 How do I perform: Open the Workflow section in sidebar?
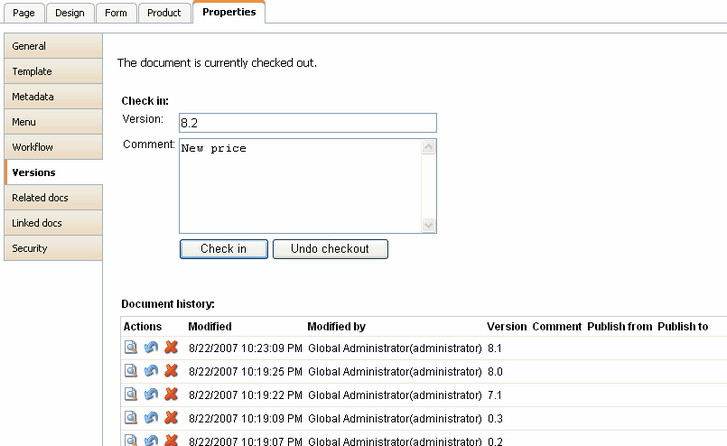pos(53,147)
